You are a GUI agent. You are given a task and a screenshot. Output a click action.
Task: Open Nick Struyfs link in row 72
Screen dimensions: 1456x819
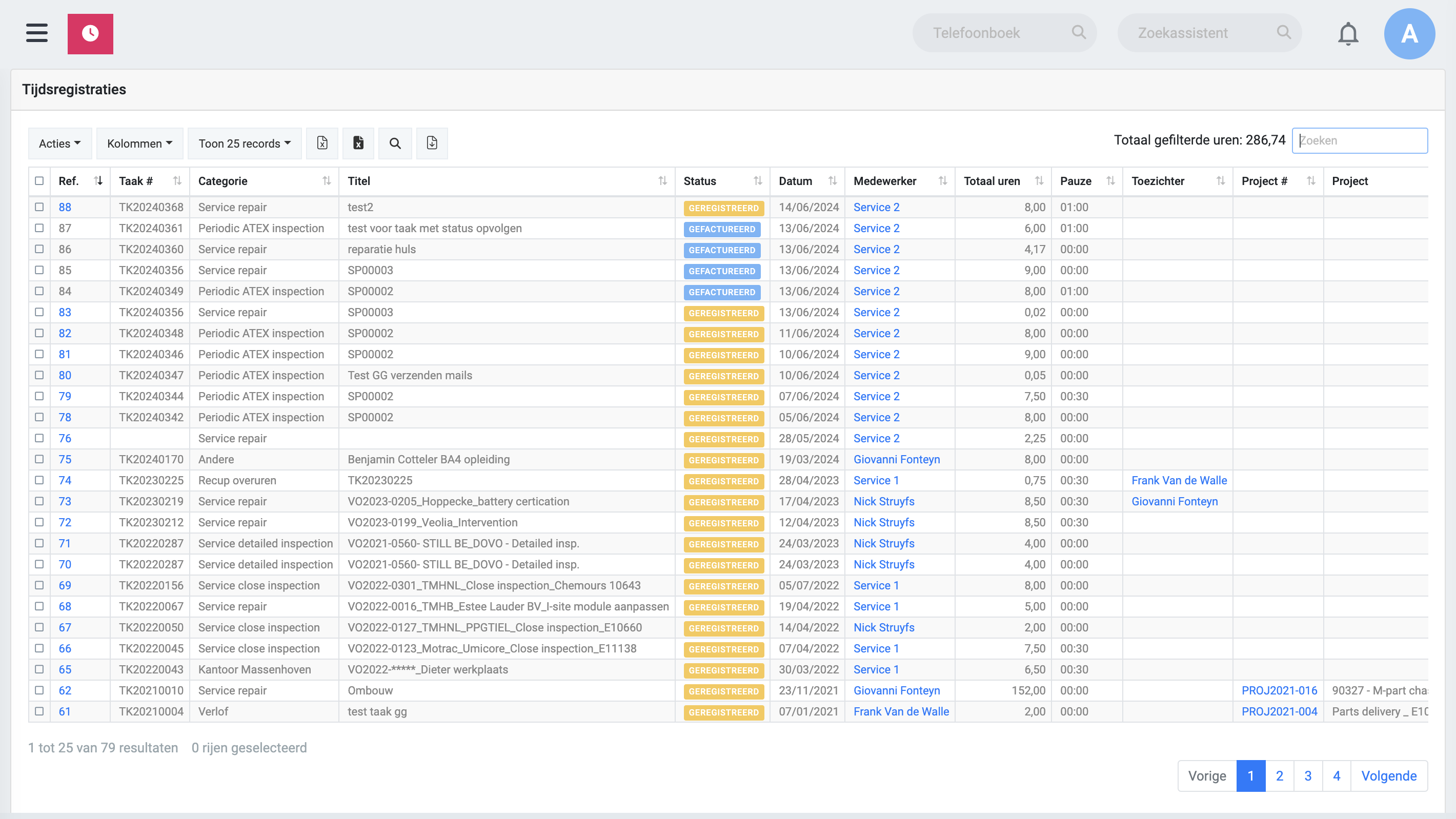pos(884,522)
